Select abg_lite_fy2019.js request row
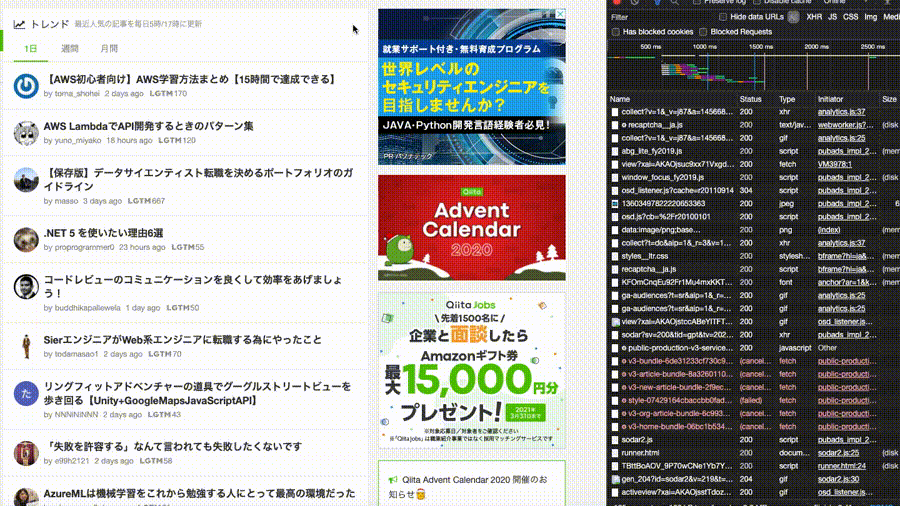This screenshot has width=900, height=506. point(754,151)
